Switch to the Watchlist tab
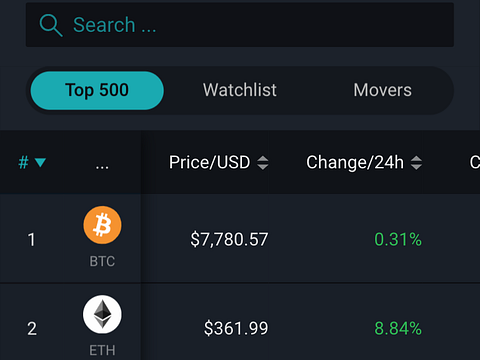 [x=240, y=90]
